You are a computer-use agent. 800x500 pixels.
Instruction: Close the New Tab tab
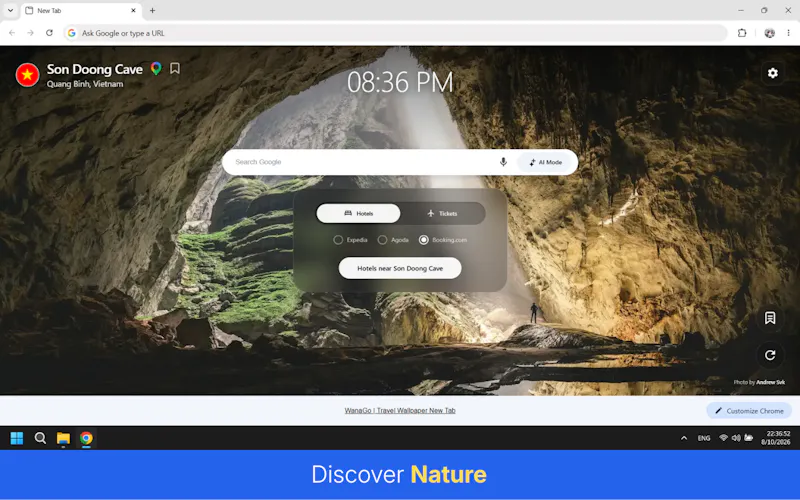pyautogui.click(x=133, y=10)
